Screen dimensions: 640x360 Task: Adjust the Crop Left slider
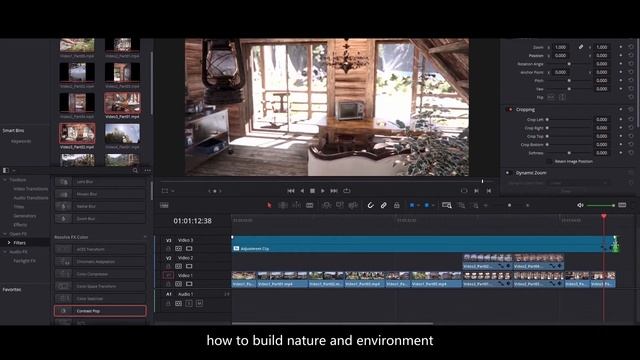pos(569,120)
